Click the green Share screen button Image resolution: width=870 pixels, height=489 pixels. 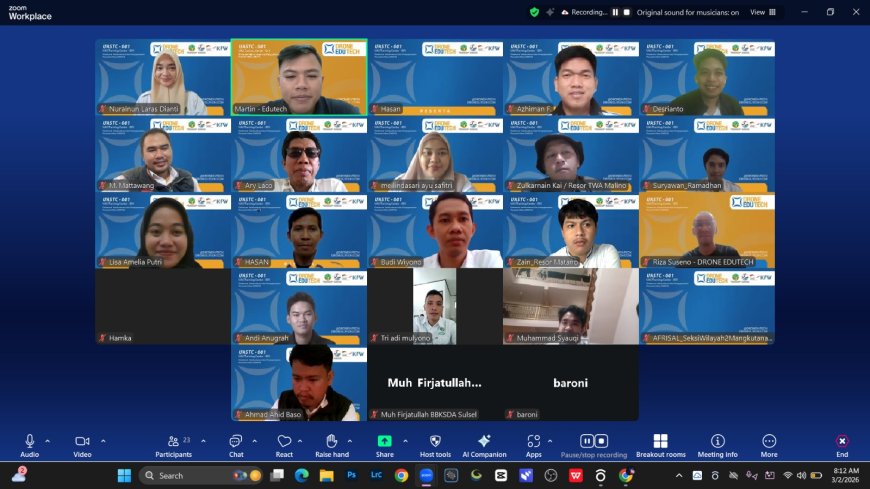coord(384,442)
